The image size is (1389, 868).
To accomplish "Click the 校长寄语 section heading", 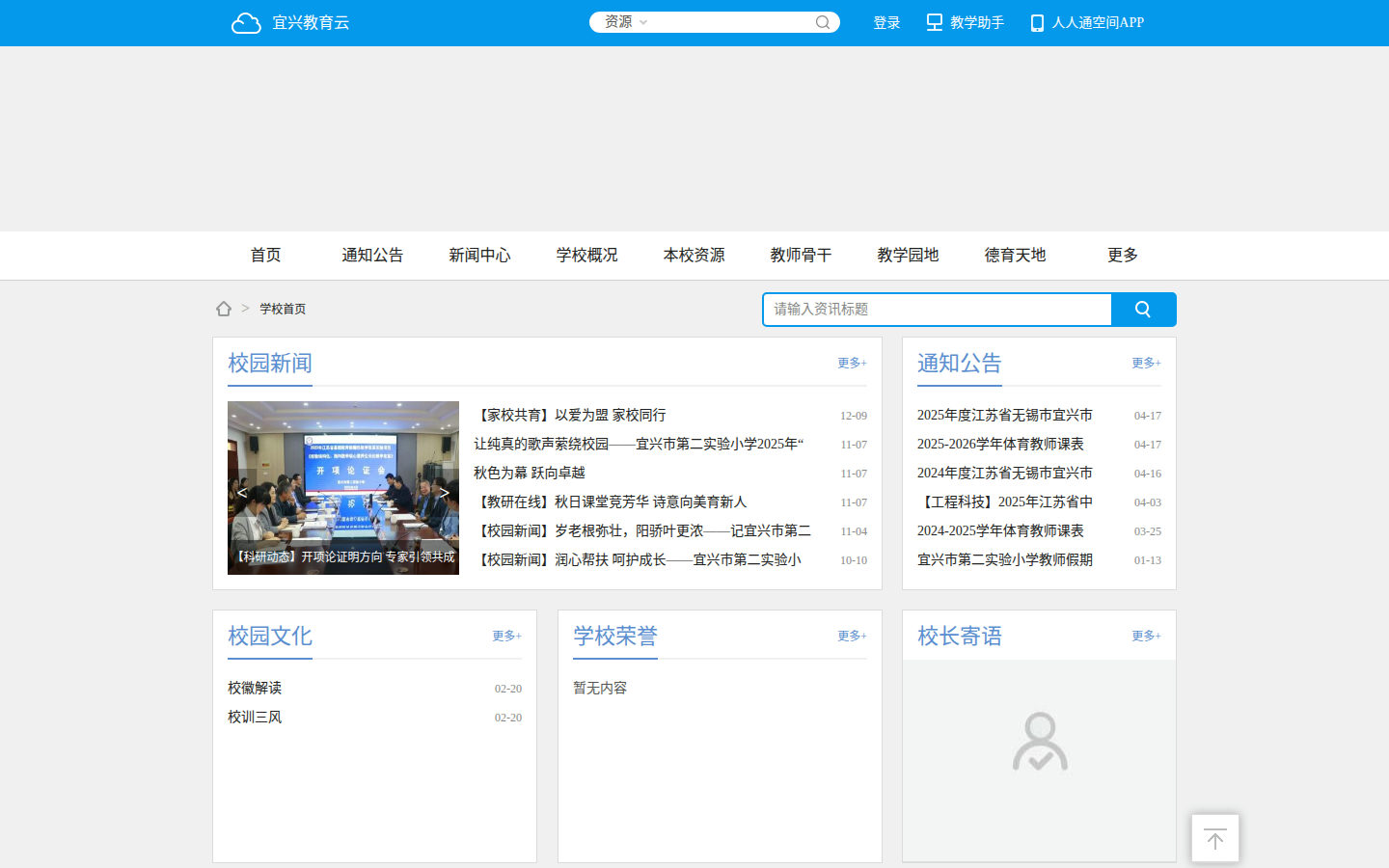I will pyautogui.click(x=960, y=637).
